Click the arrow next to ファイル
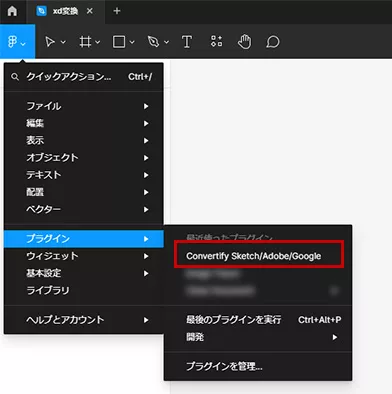 click(x=146, y=106)
